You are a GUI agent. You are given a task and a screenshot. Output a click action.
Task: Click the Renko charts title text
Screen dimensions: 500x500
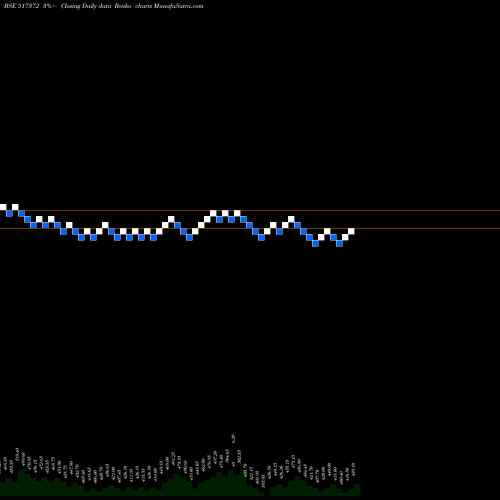click(133, 6)
